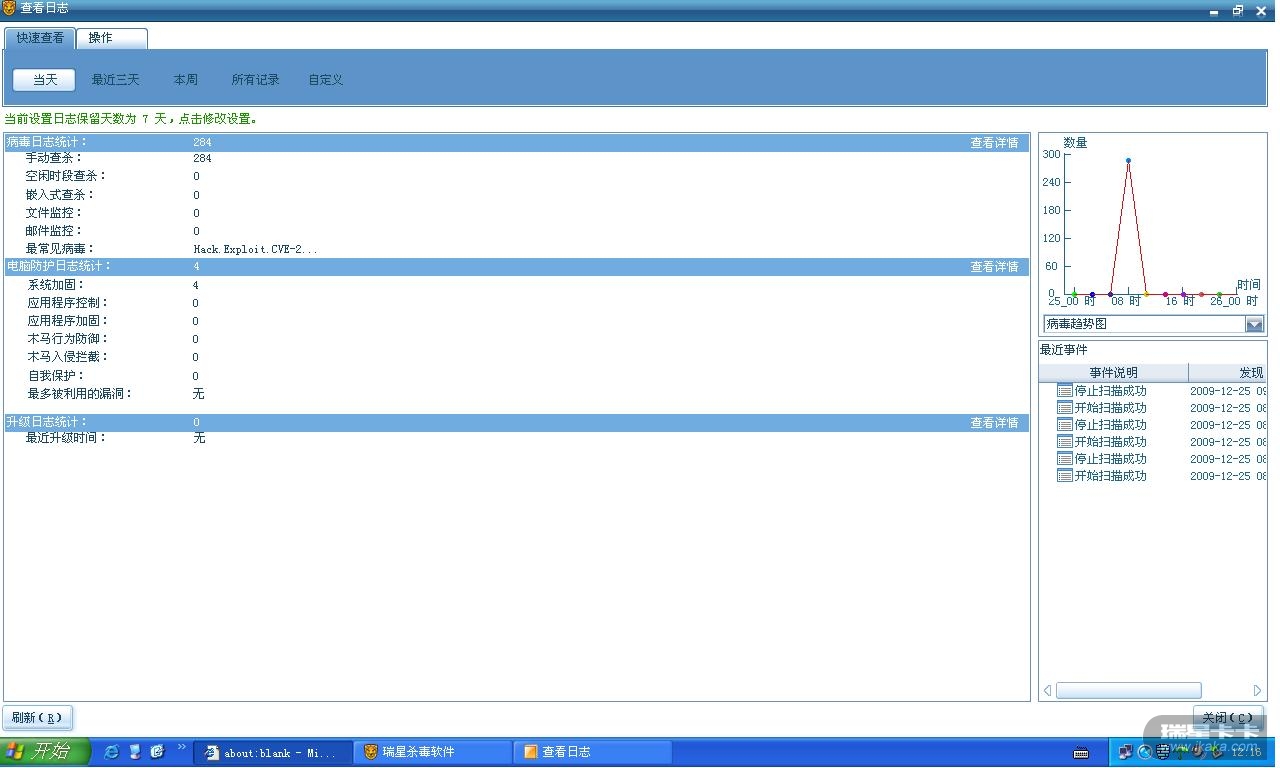Click the 最近事件 panel title
The width and height of the screenshot is (1280, 768).
coord(1063,350)
